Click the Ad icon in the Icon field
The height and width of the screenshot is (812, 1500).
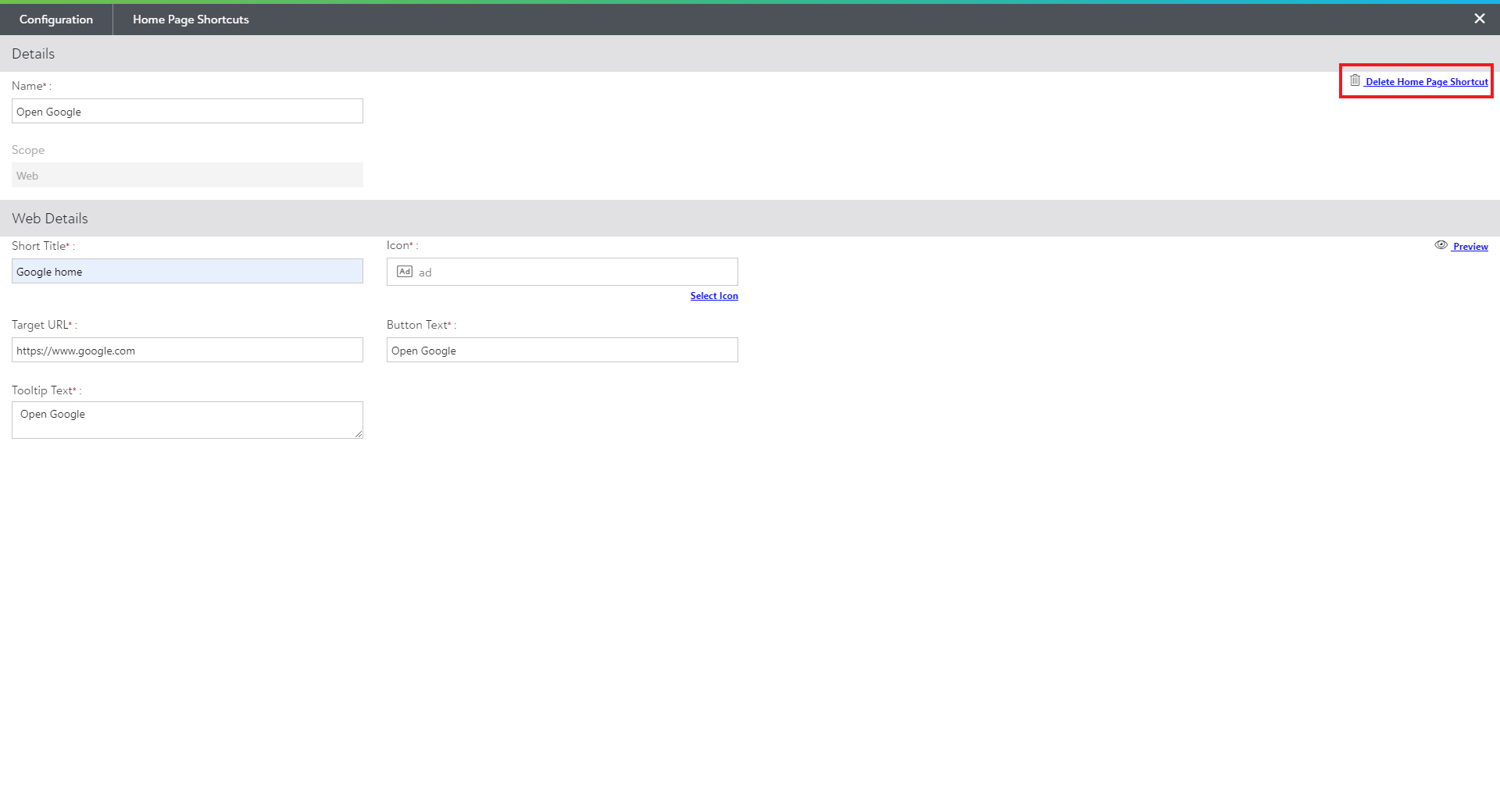[405, 272]
